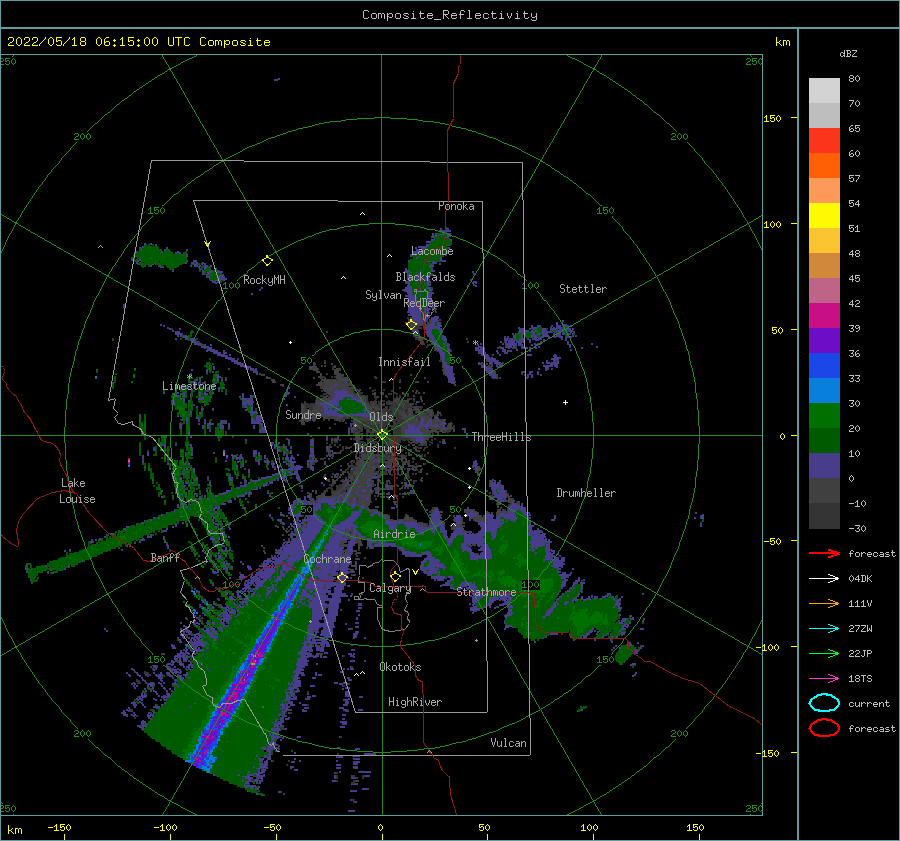Click the Sylvan label
Viewport: 900px width, 841px height.
coord(383,295)
